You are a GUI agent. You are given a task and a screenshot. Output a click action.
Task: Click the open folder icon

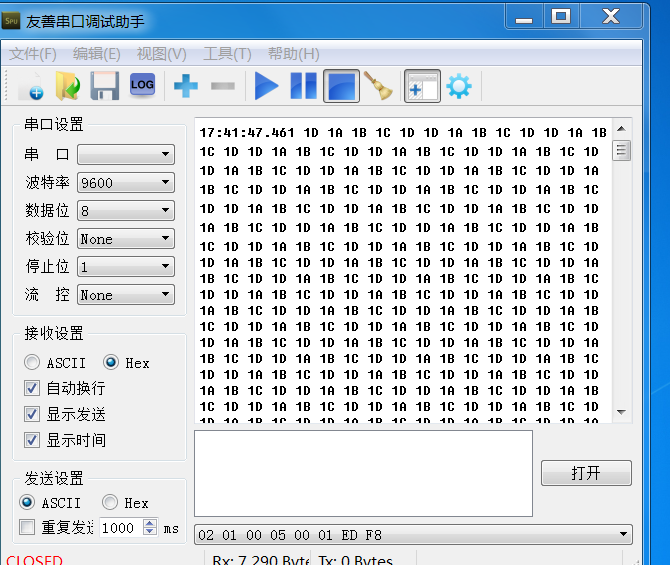click(x=67, y=87)
